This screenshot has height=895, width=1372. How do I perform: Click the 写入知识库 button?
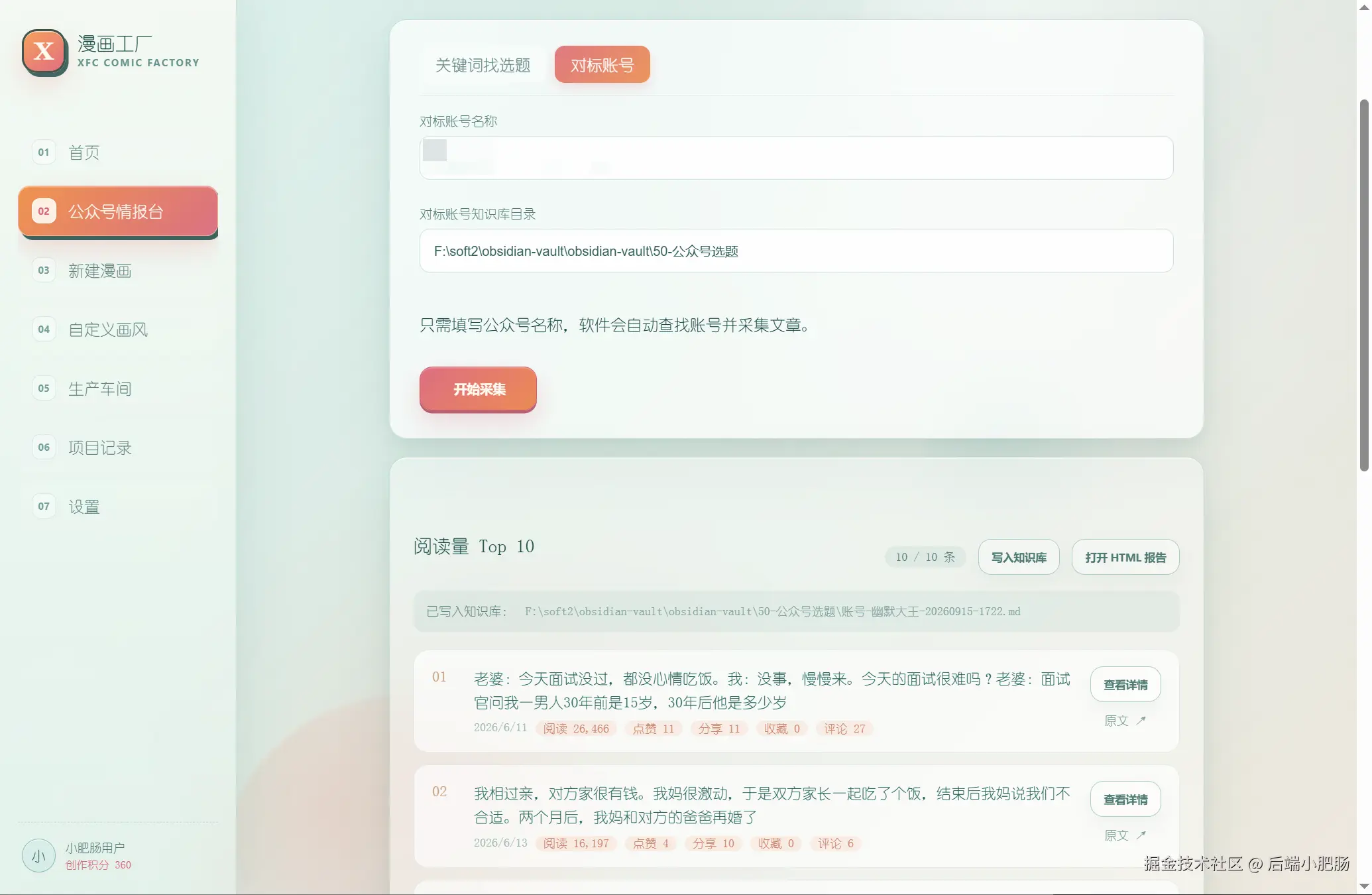[x=1019, y=558]
